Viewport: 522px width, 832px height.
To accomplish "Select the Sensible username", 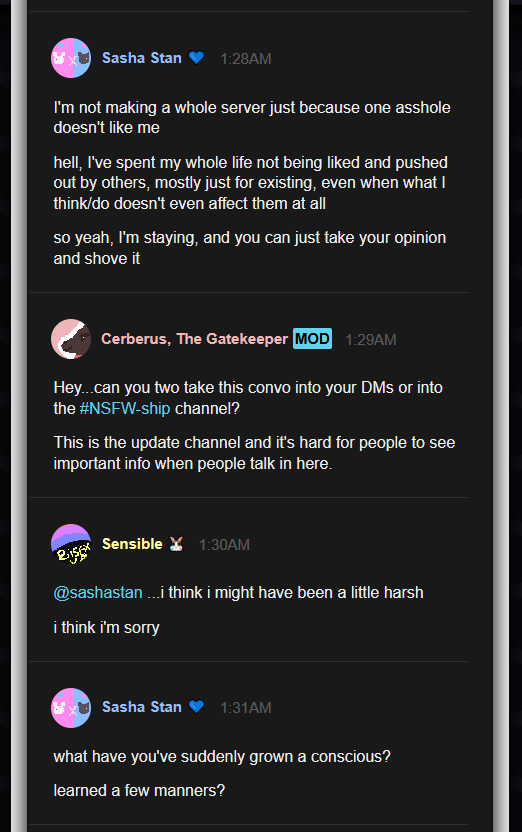I will [132, 544].
